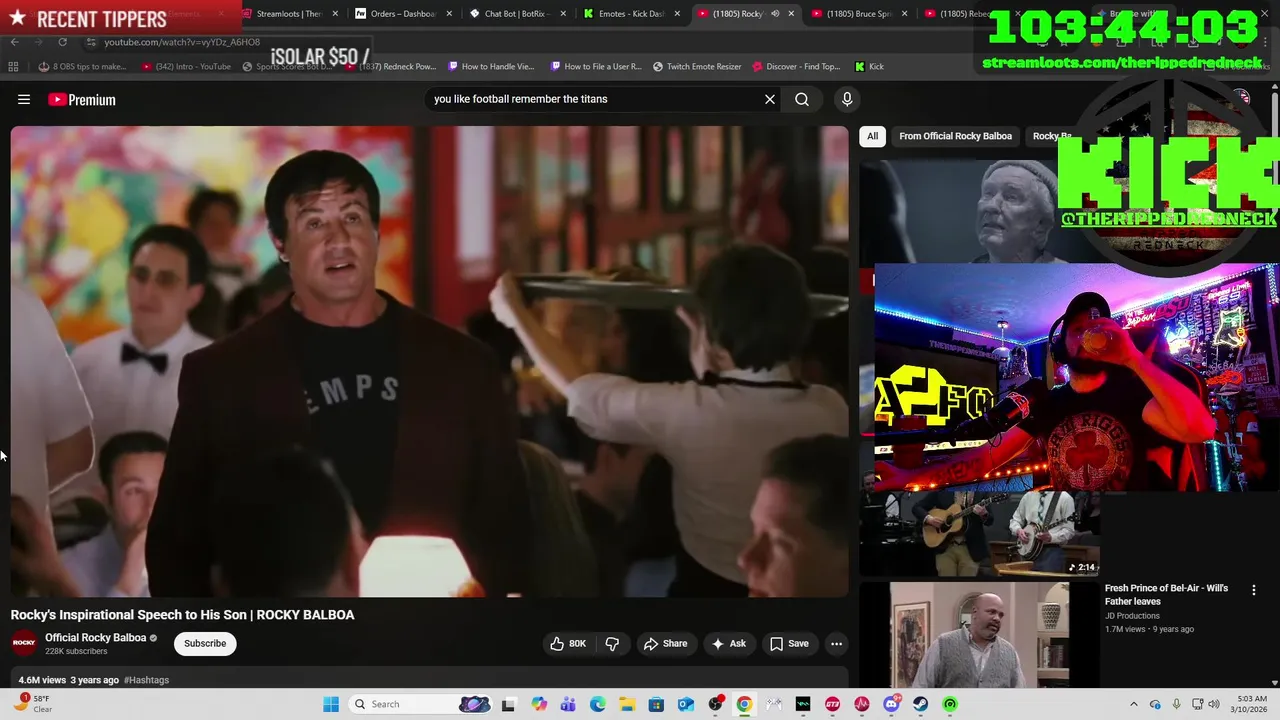1280x720 pixels.
Task: Clear the search box with the X
Action: click(x=770, y=99)
